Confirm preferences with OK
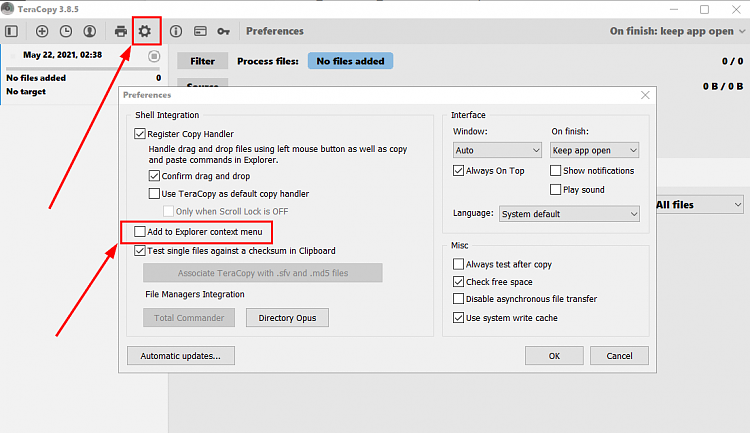 click(x=554, y=355)
